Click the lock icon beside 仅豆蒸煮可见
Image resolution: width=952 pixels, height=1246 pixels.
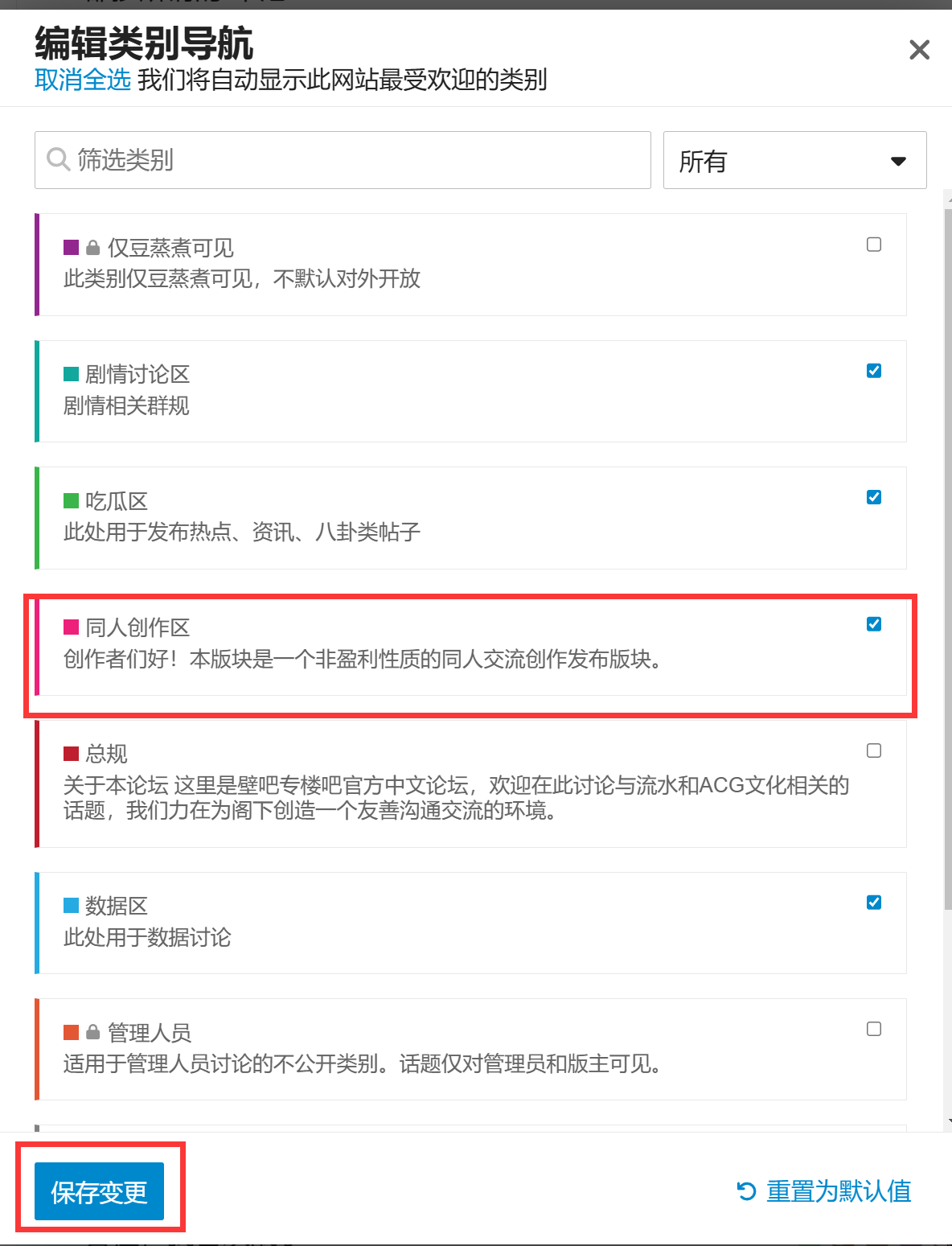pyautogui.click(x=93, y=248)
